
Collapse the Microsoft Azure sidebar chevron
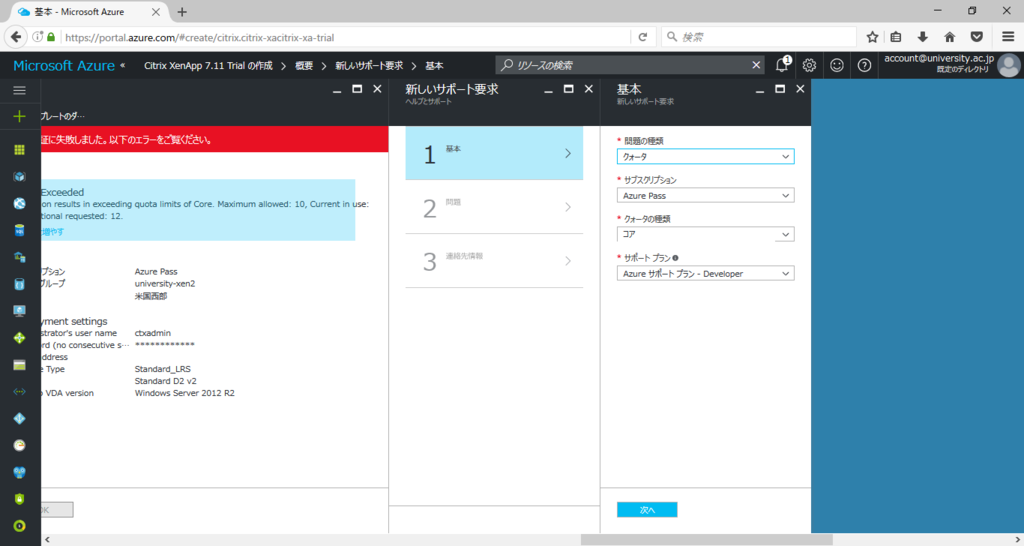(122, 65)
